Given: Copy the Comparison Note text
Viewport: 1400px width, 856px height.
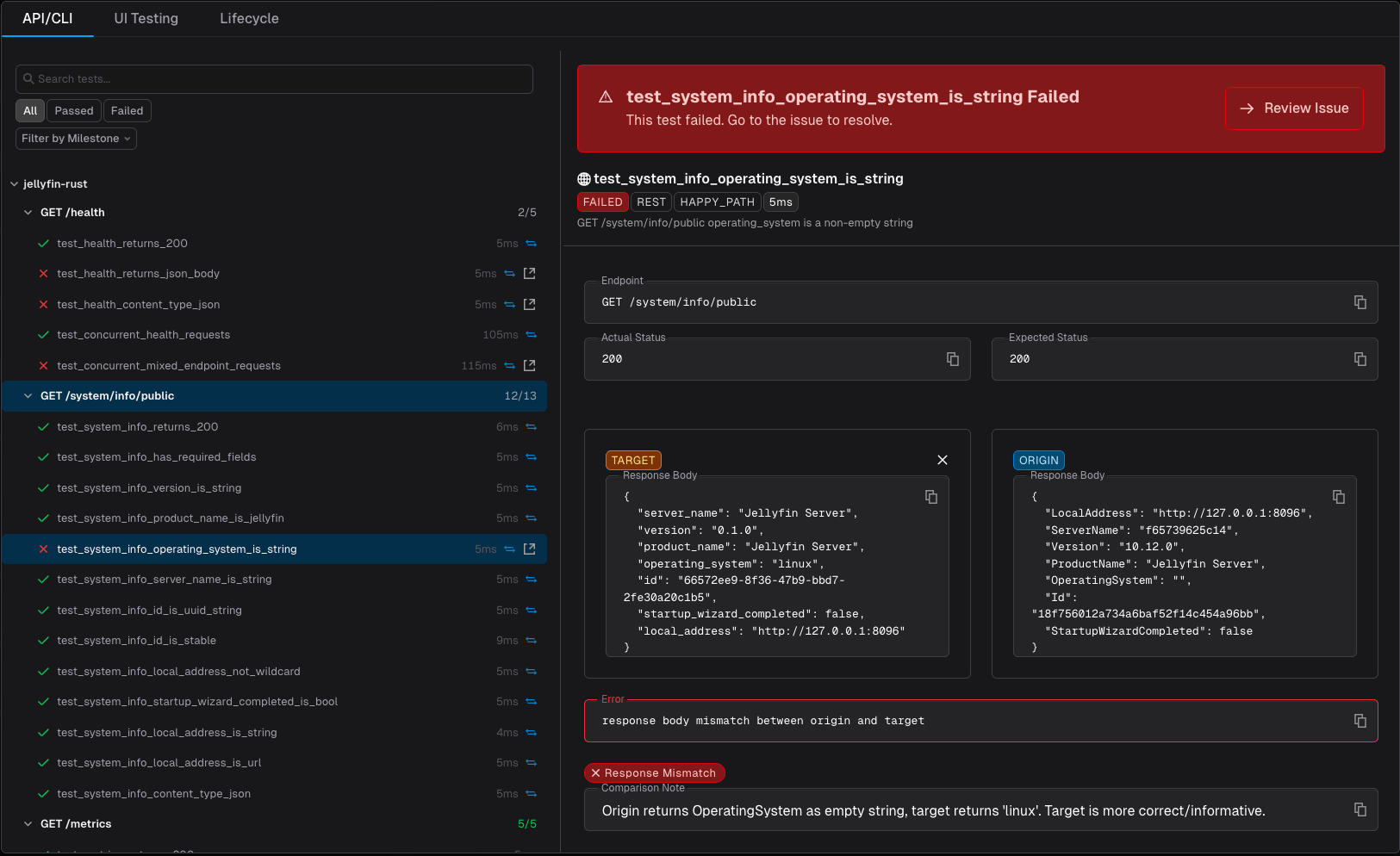Looking at the screenshot, I should pos(1360,809).
